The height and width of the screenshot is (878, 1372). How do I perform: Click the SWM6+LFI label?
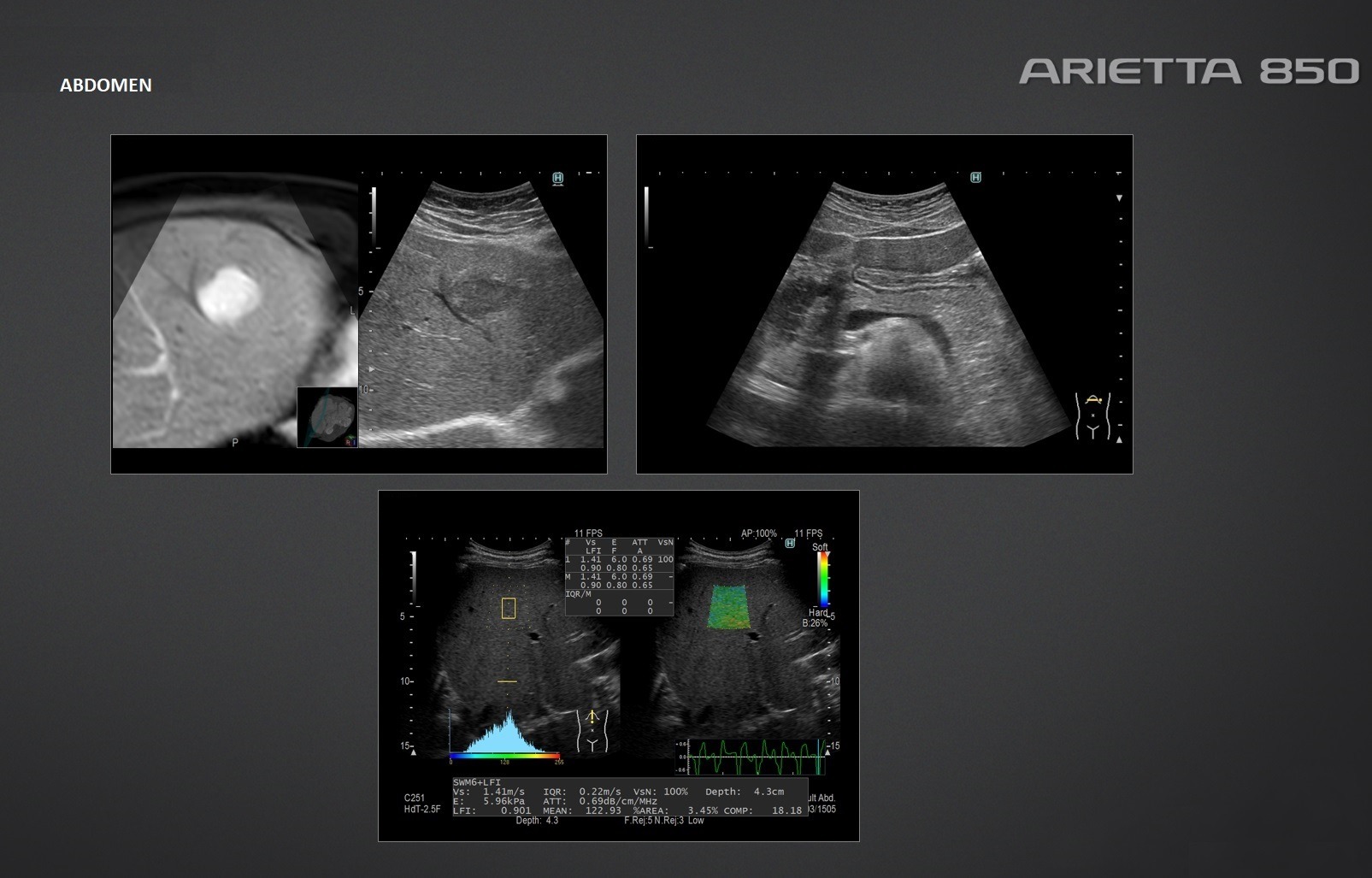(477, 782)
